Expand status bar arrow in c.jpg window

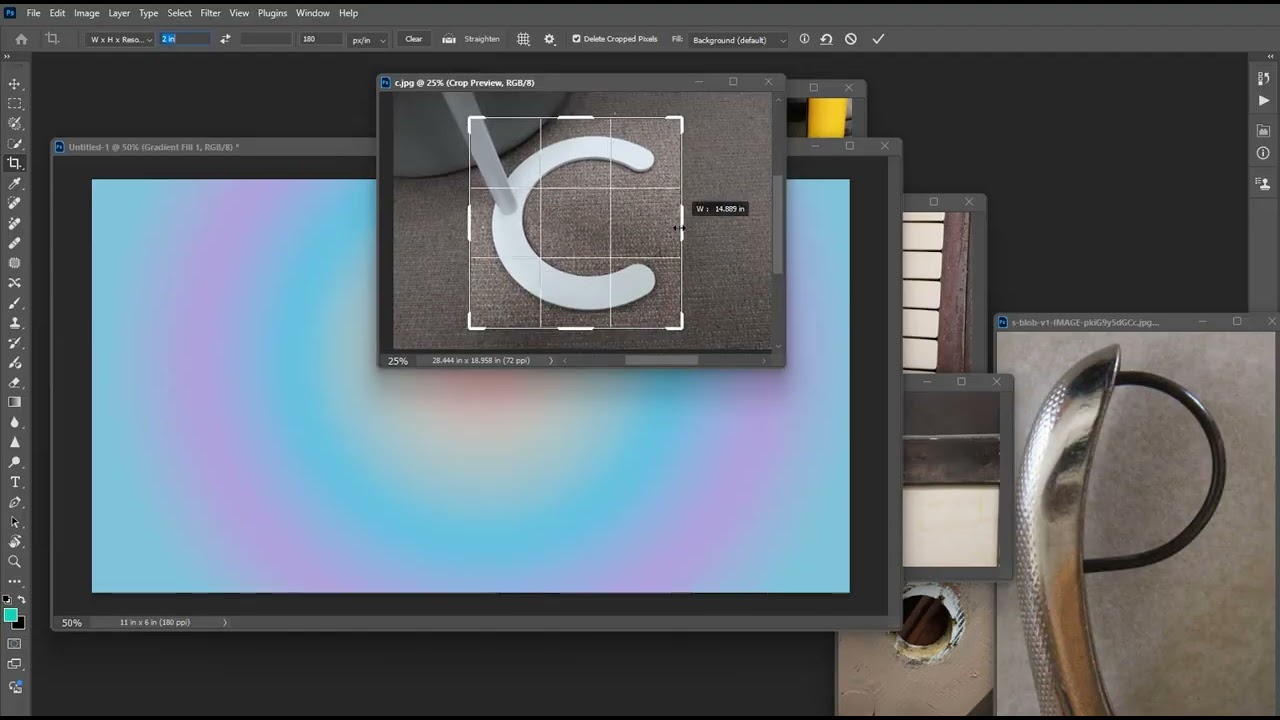pos(551,360)
